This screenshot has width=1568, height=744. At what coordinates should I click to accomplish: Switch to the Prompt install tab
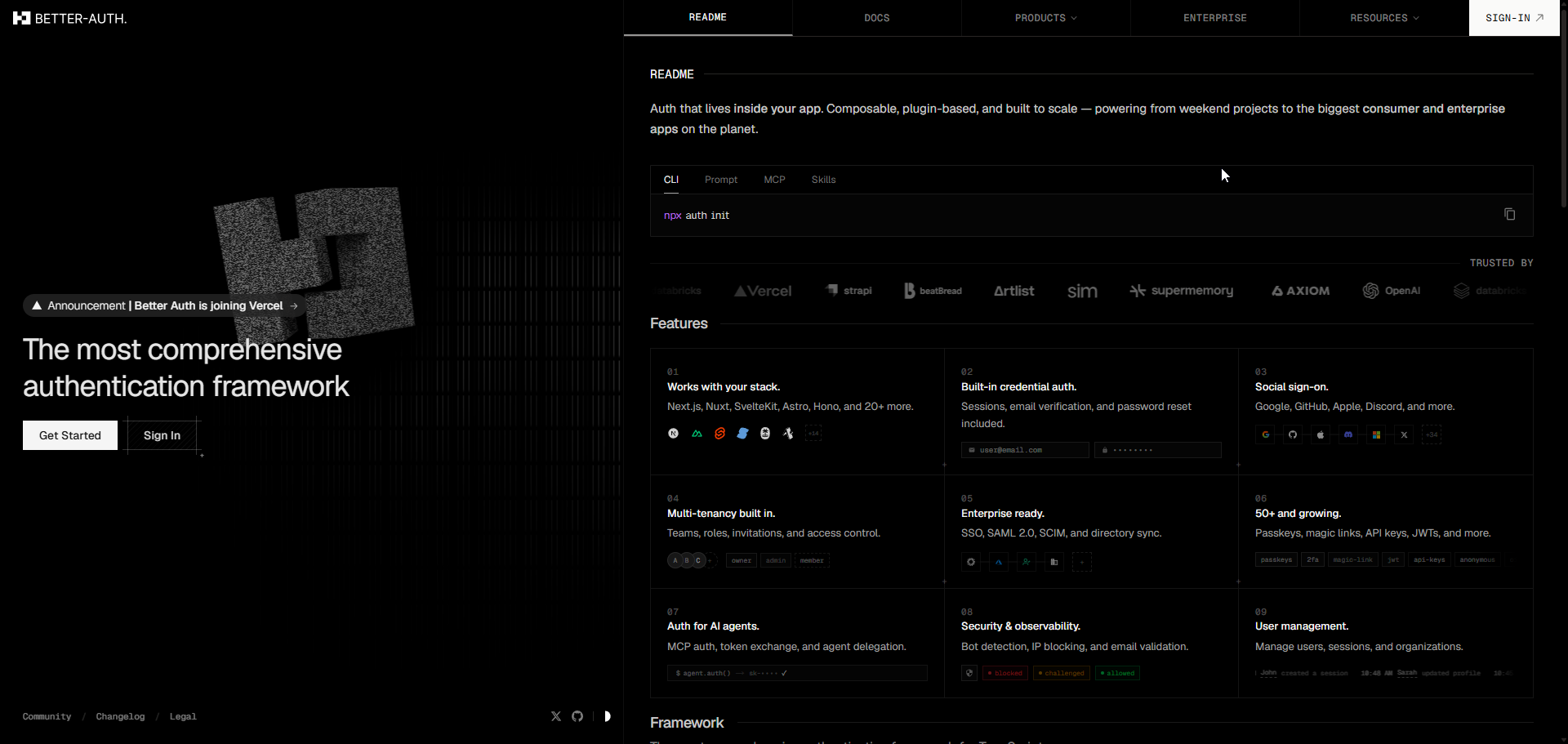click(721, 180)
